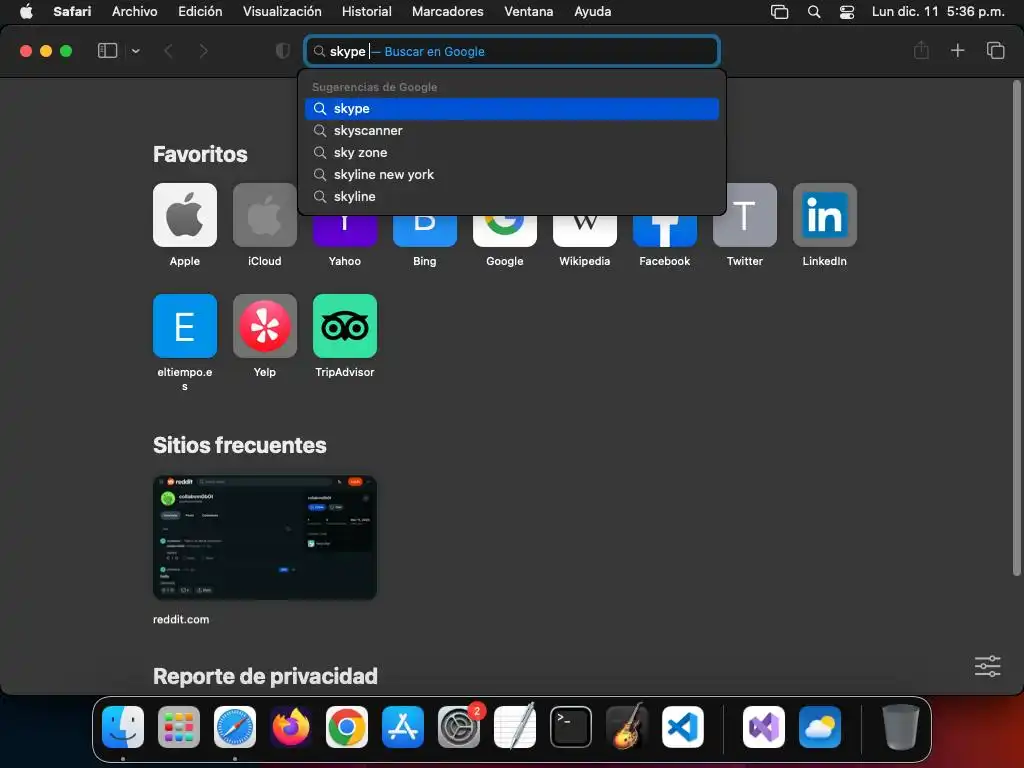The width and height of the screenshot is (1024, 768).
Task: Open Launchpad from the Dock
Action: [x=179, y=727]
